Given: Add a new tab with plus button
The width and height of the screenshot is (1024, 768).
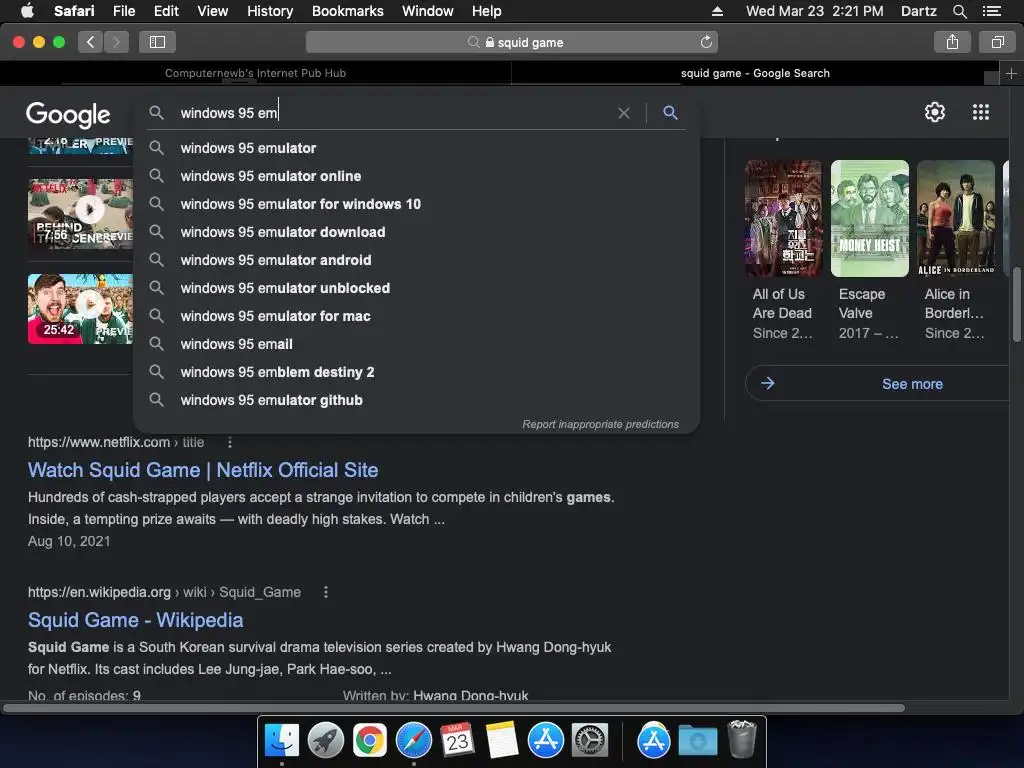Looking at the screenshot, I should 1011,74.
